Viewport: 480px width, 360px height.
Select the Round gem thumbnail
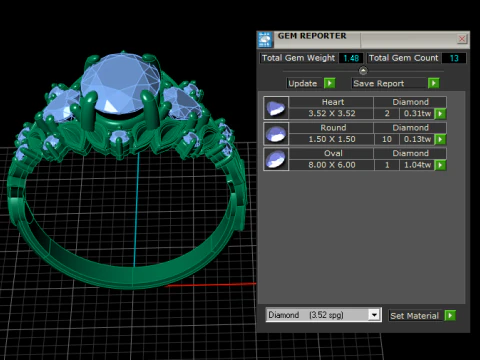click(x=276, y=134)
